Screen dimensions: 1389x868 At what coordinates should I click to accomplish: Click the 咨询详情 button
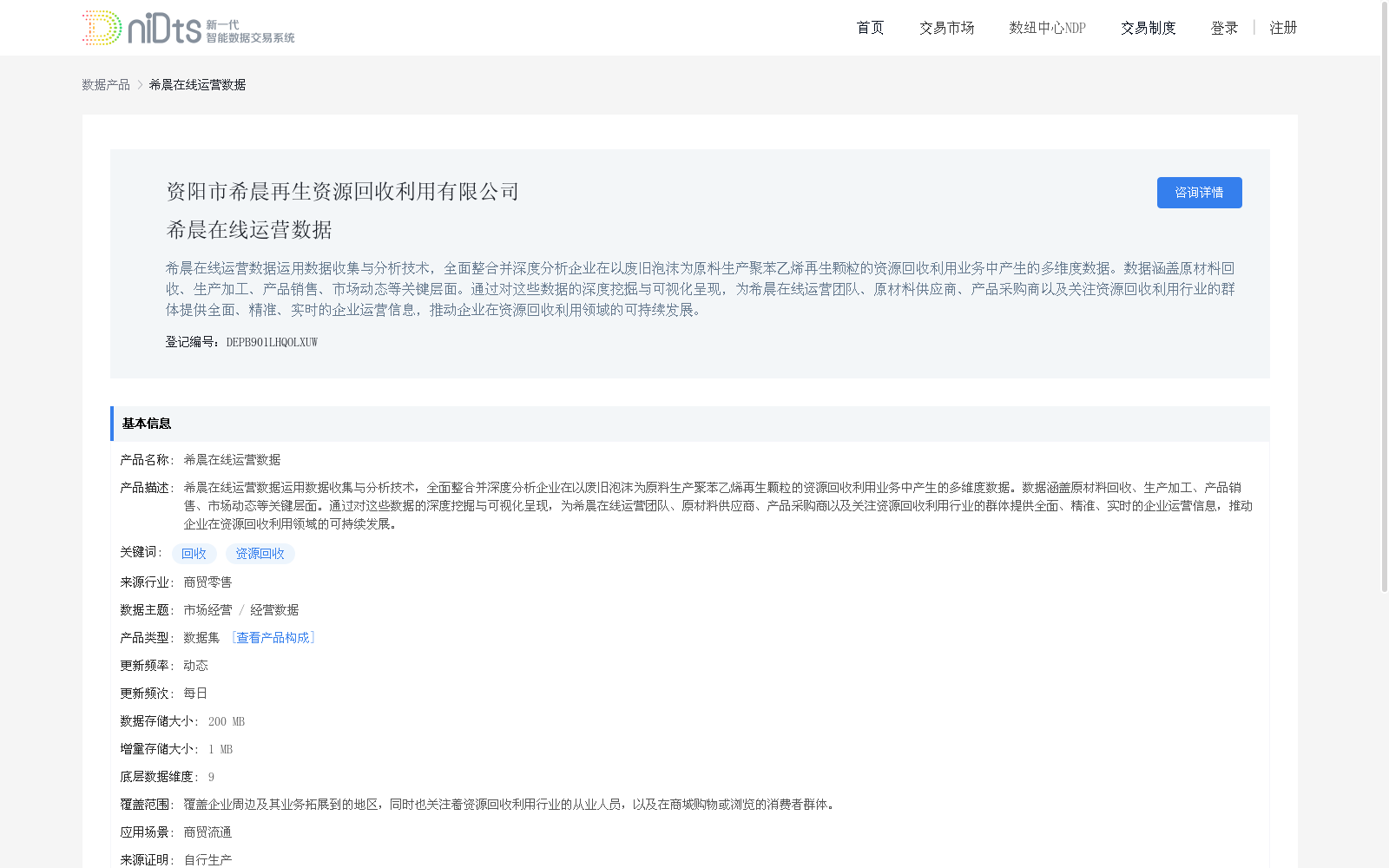coord(1199,193)
